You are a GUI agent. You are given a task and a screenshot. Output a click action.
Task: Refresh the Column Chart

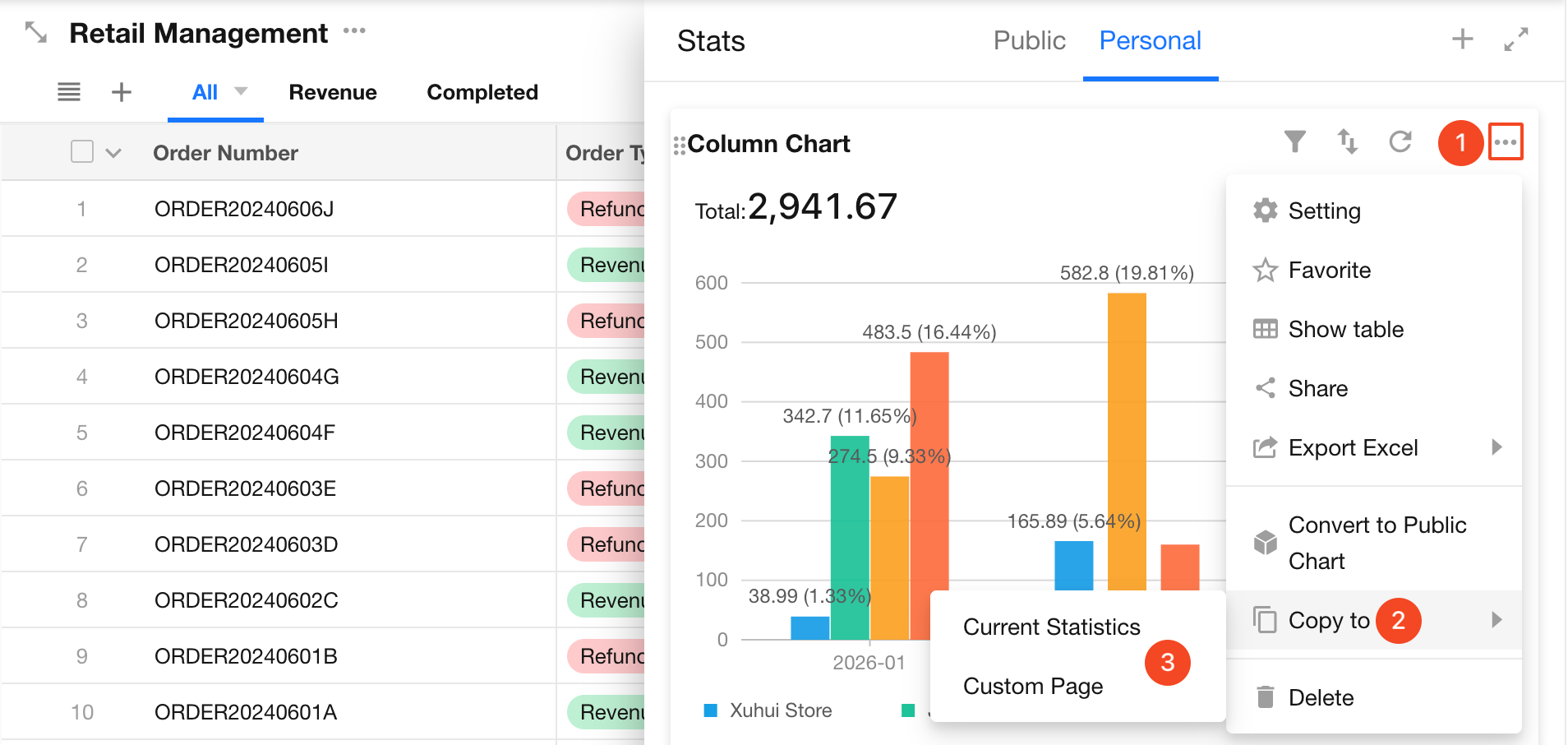1400,142
